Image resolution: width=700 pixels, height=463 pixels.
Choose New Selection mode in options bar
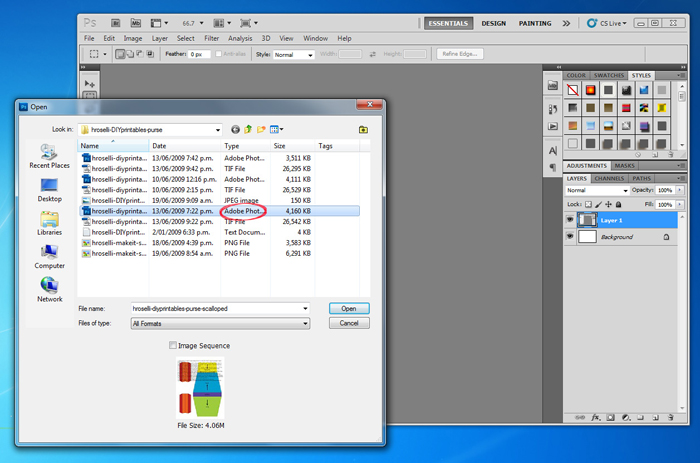click(120, 54)
